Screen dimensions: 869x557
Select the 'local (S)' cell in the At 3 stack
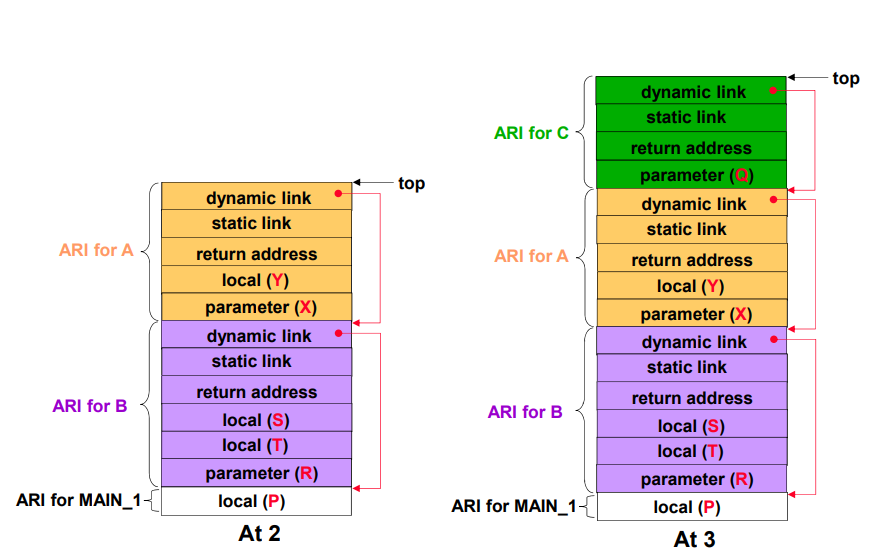[692, 423]
